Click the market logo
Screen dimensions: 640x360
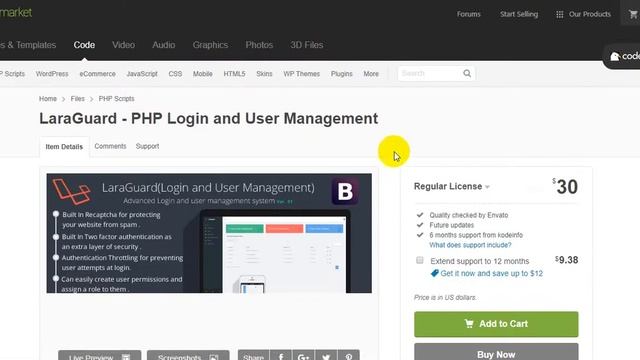16,13
